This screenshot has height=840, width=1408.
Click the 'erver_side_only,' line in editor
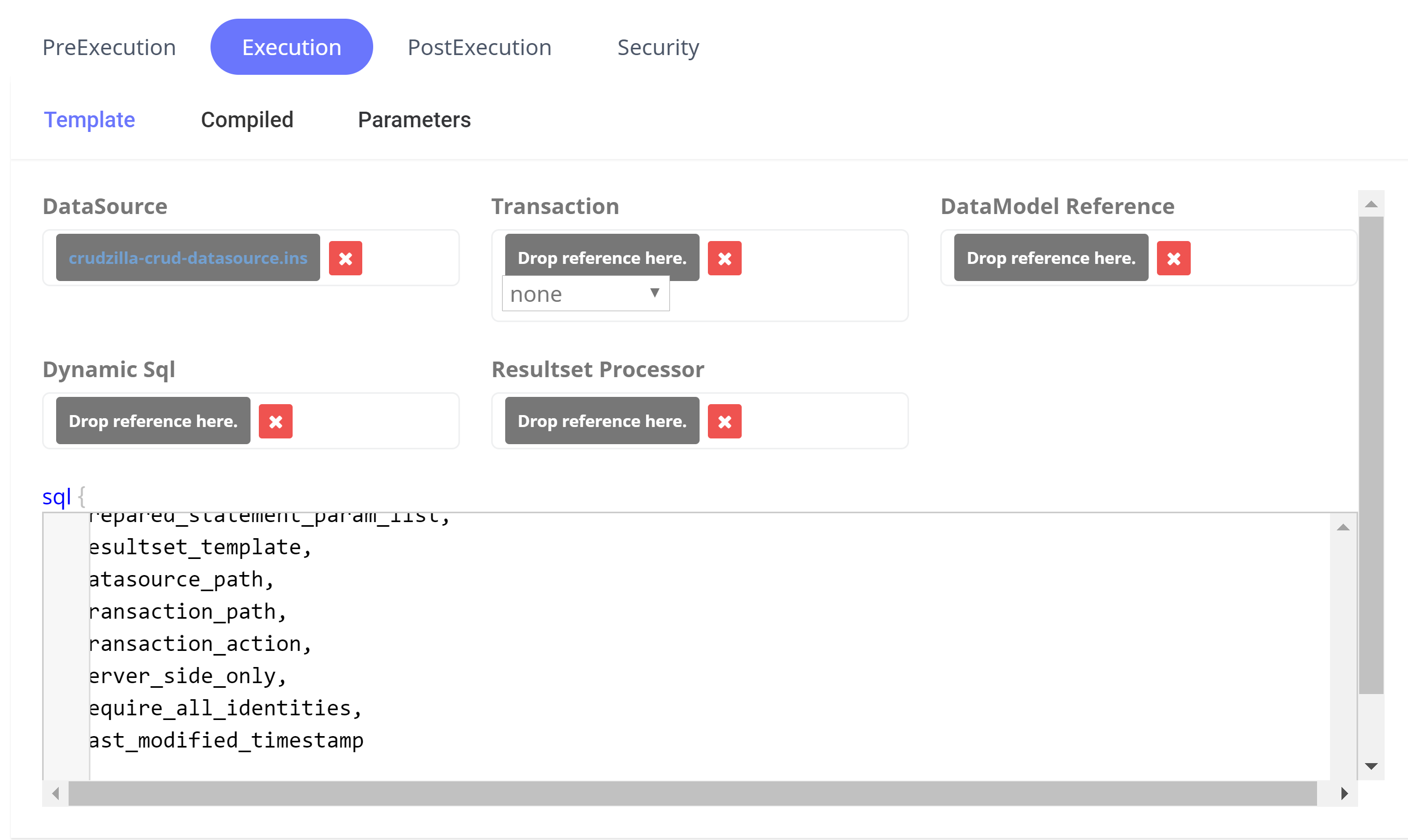click(188, 676)
